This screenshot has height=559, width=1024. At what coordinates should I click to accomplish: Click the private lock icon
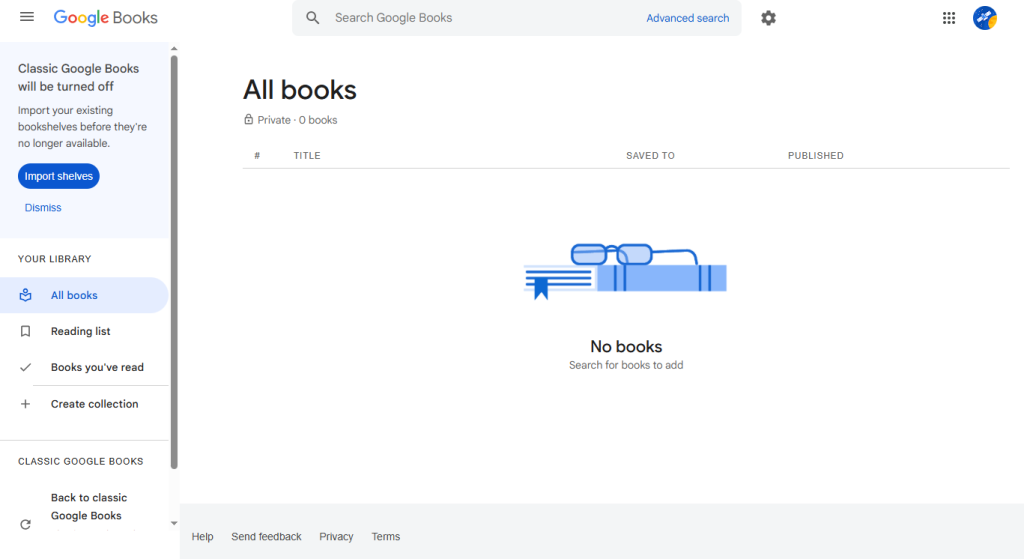[248, 120]
